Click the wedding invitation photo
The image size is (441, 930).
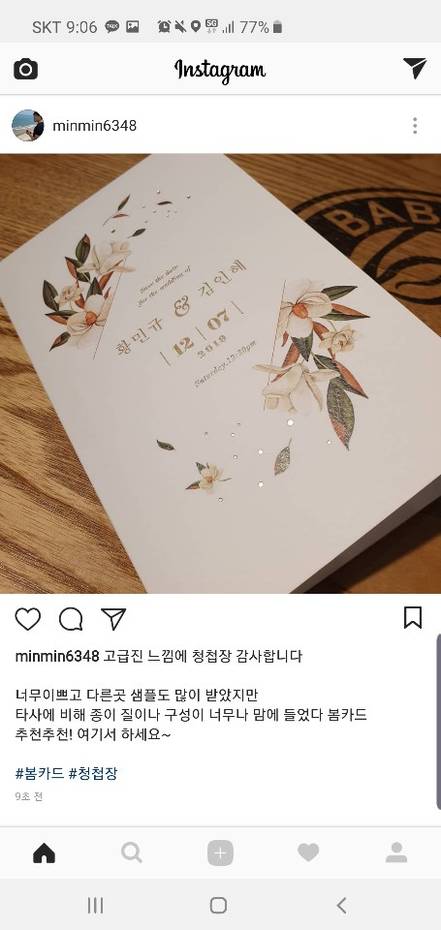(x=220, y=374)
